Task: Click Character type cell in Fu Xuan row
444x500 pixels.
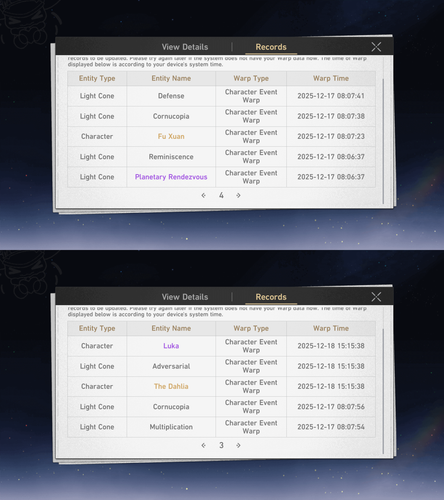Action: click(x=97, y=136)
